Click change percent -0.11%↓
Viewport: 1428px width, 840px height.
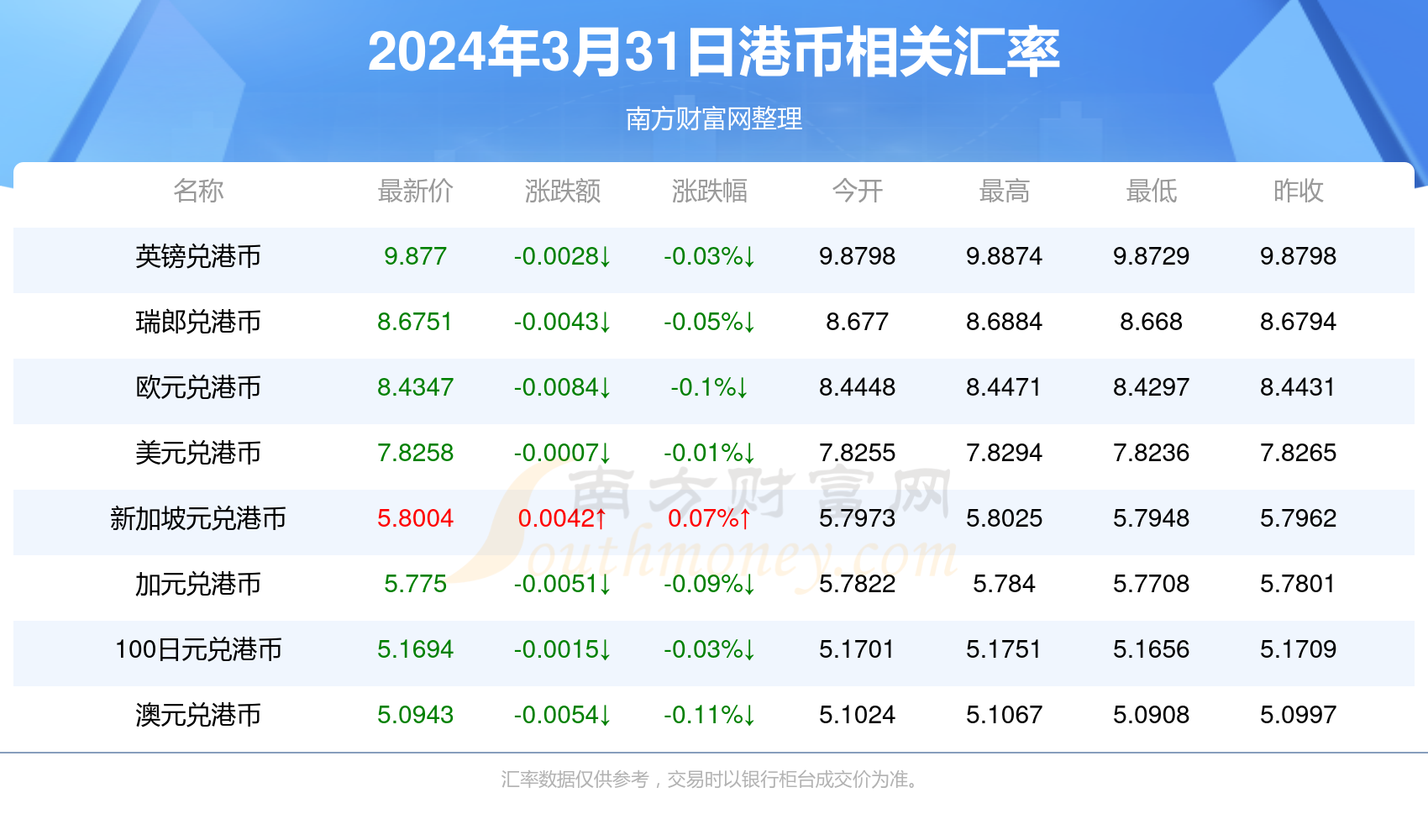tap(710, 715)
